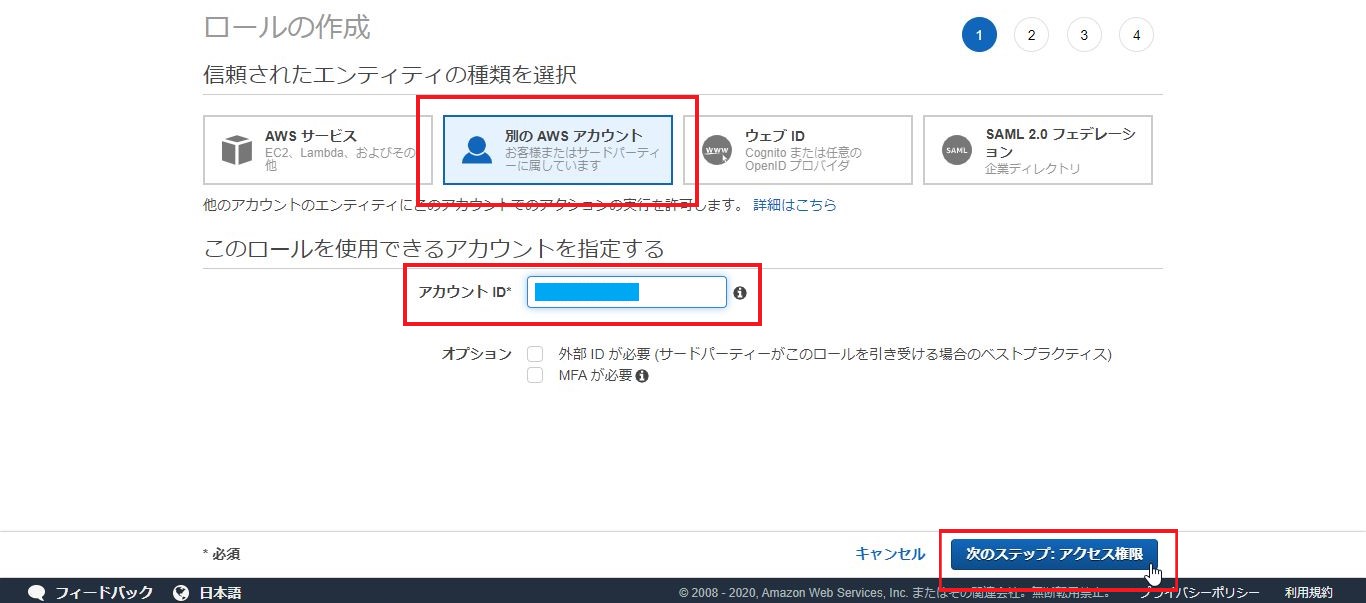Select the SAML 2.0 フェデレーション card
Screen dimensions: 1366x603
(1038, 150)
